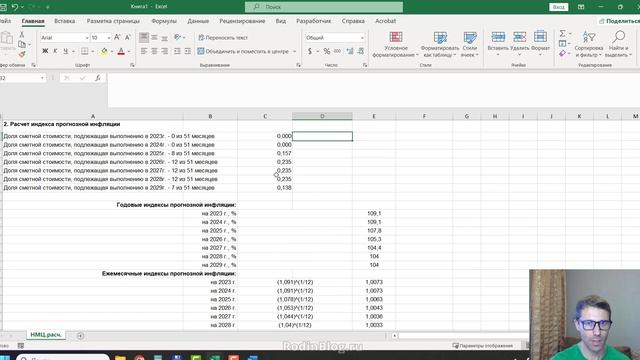
Task: Decrease decimal places
Action: point(361,51)
